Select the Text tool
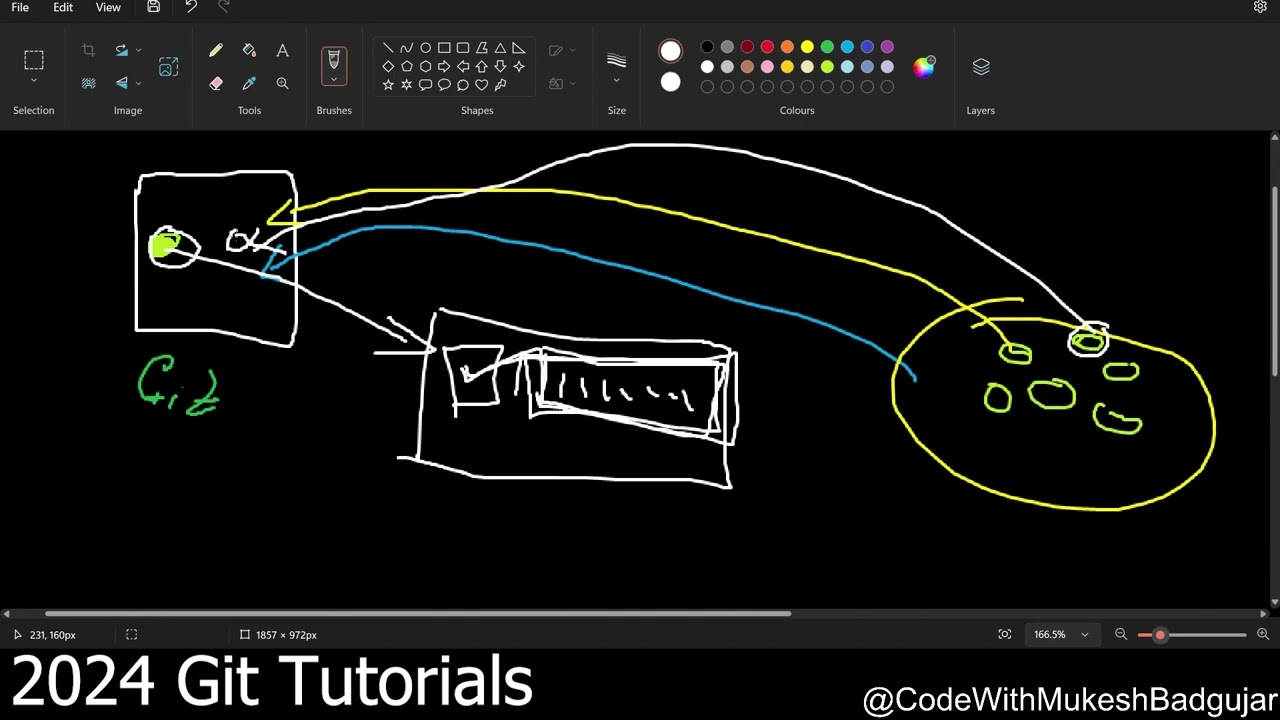The image size is (1280, 720). tap(282, 50)
